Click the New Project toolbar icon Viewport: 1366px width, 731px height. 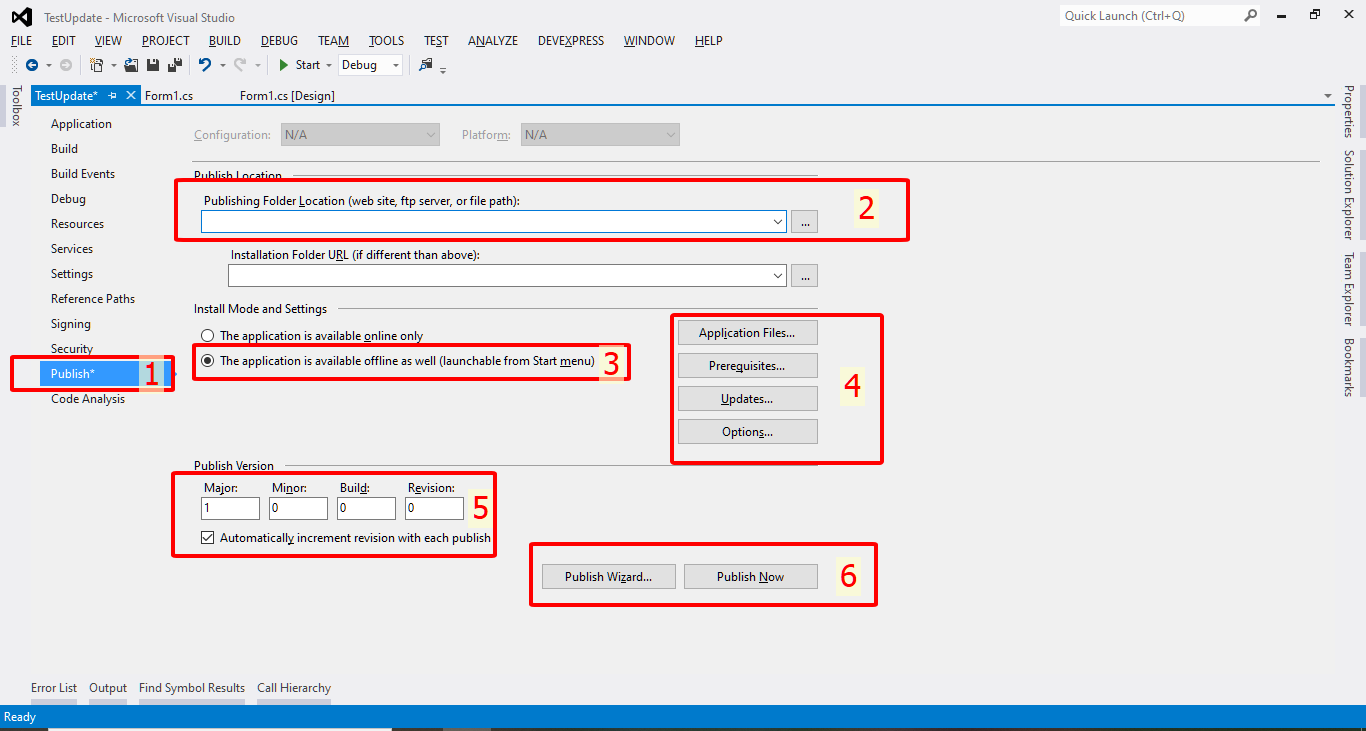pyautogui.click(x=97, y=65)
